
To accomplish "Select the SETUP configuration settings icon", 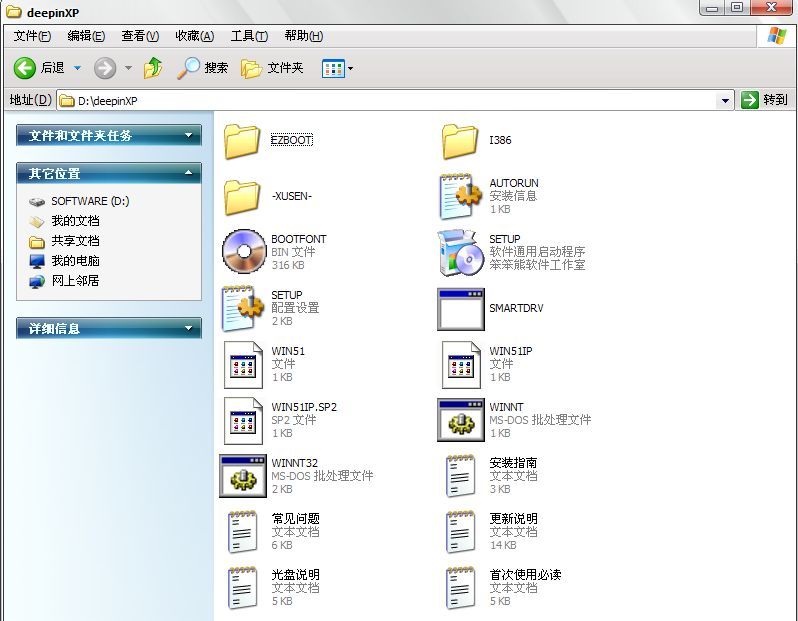I will 243,308.
